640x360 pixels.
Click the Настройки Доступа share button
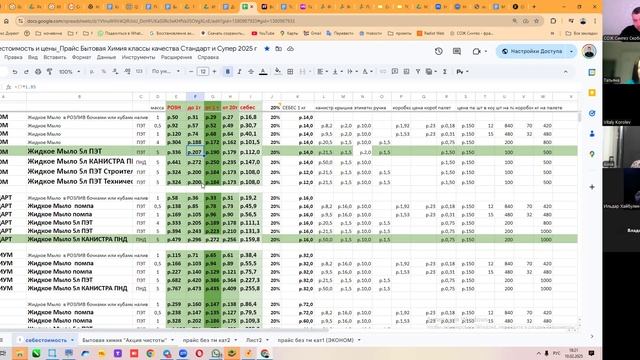point(532,51)
